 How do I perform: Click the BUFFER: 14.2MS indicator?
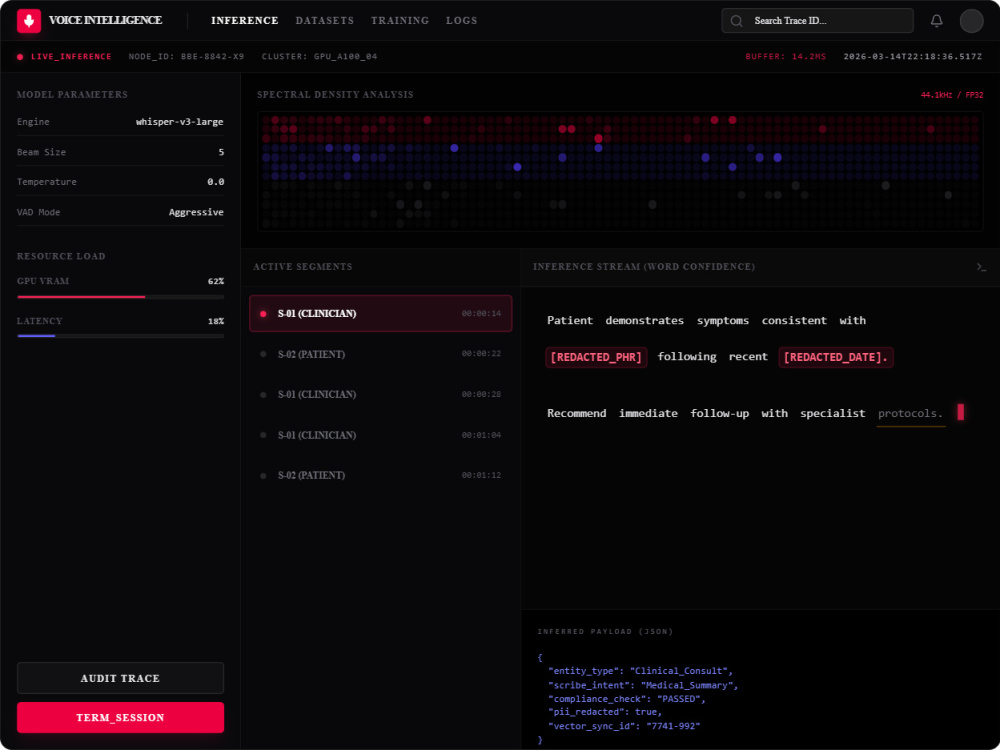pos(786,57)
